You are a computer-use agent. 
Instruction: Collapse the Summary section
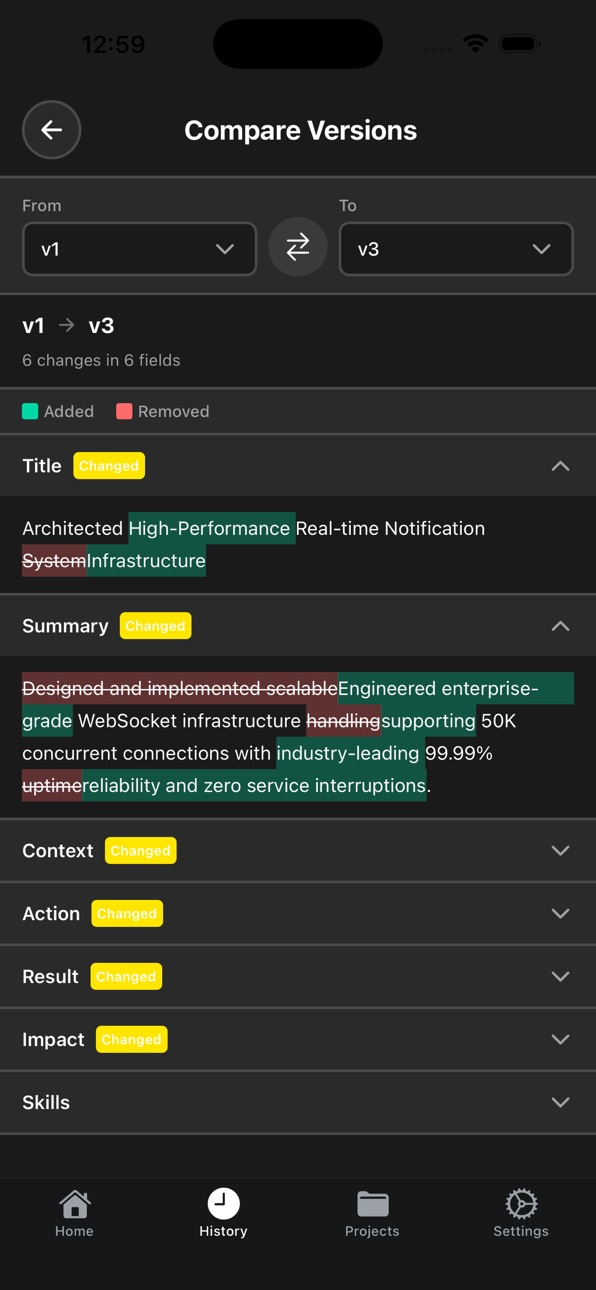coord(298,626)
